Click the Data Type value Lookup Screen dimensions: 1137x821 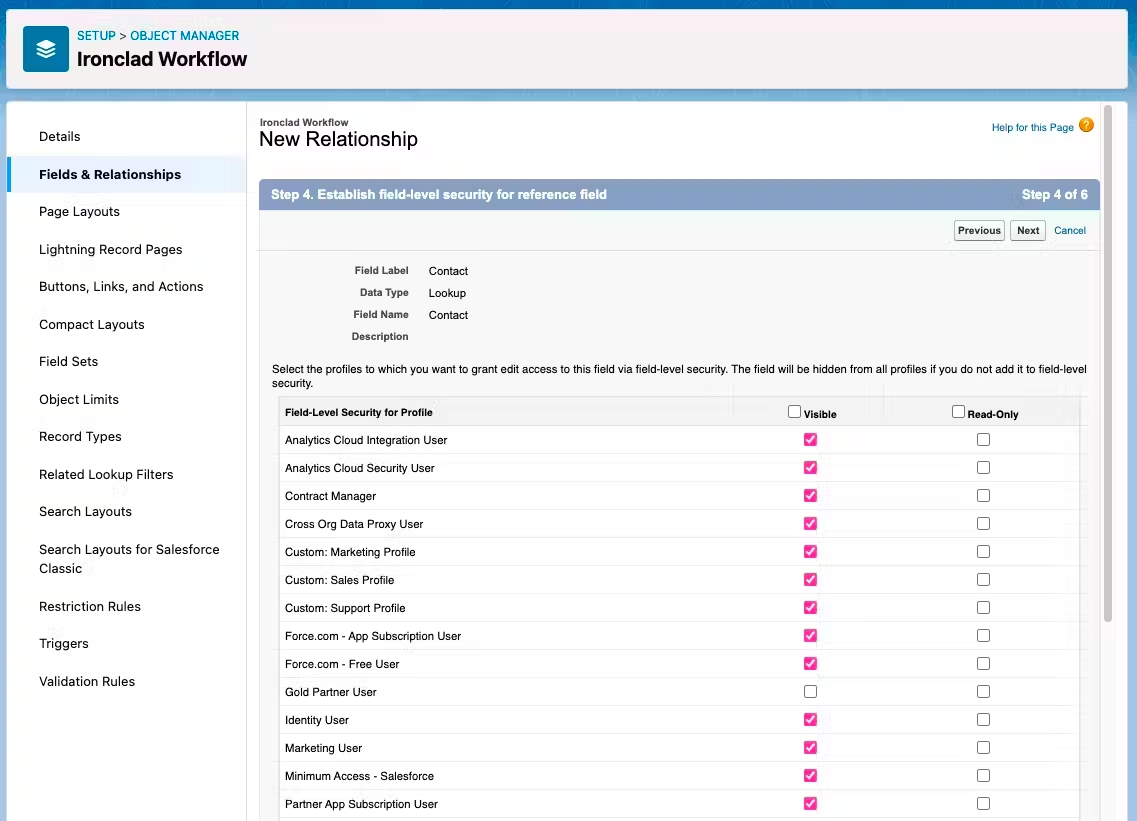point(447,293)
